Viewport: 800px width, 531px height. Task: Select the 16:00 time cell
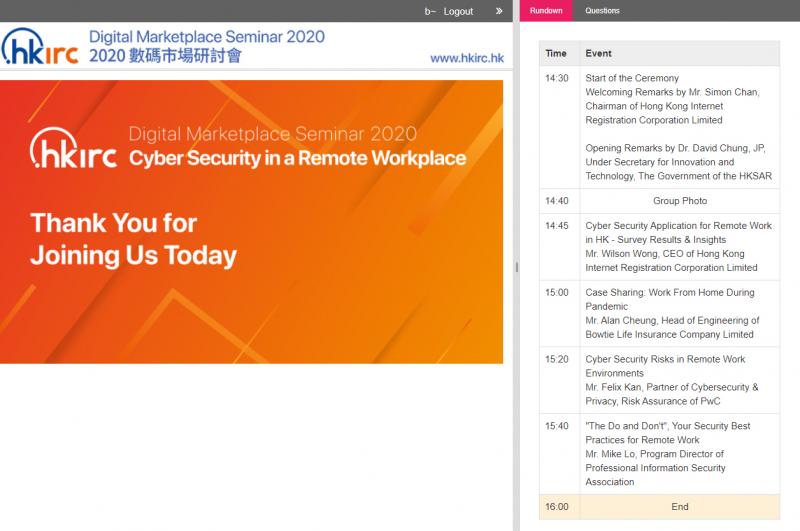coord(559,507)
